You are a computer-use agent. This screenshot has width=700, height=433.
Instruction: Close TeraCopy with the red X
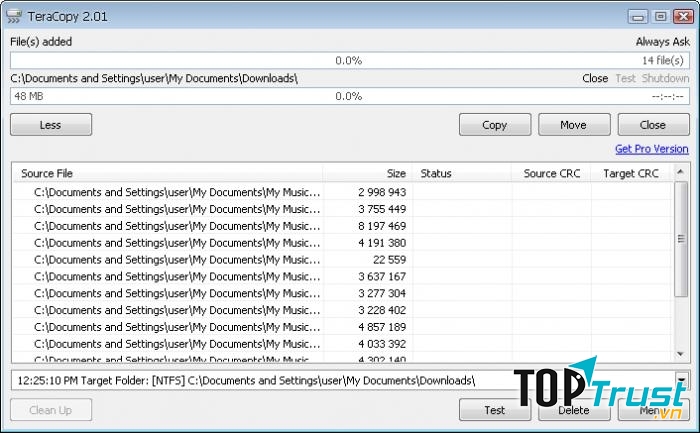point(683,17)
